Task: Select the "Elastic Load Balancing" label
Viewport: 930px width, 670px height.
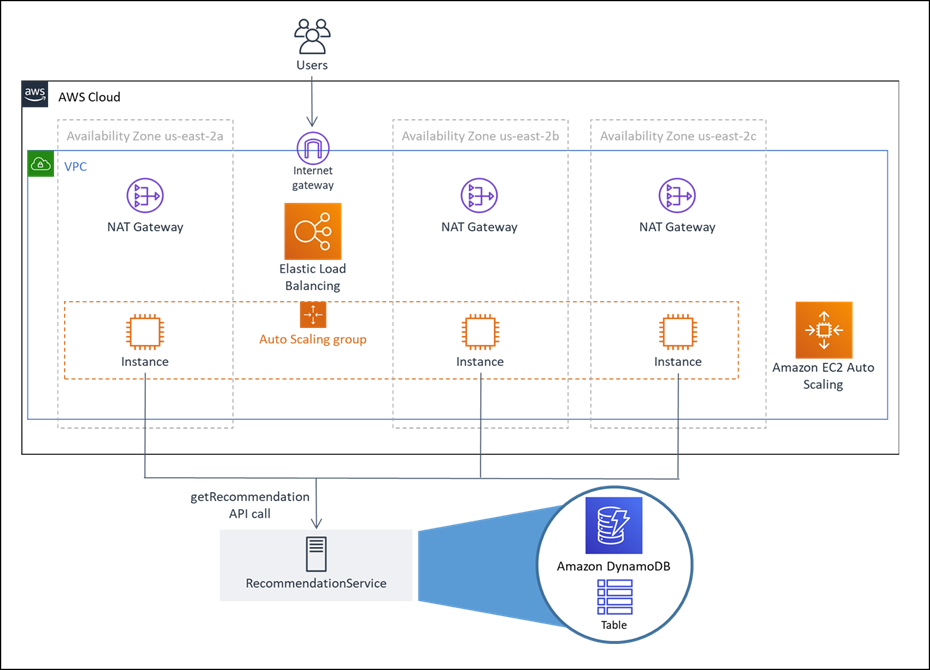Action: tap(313, 277)
